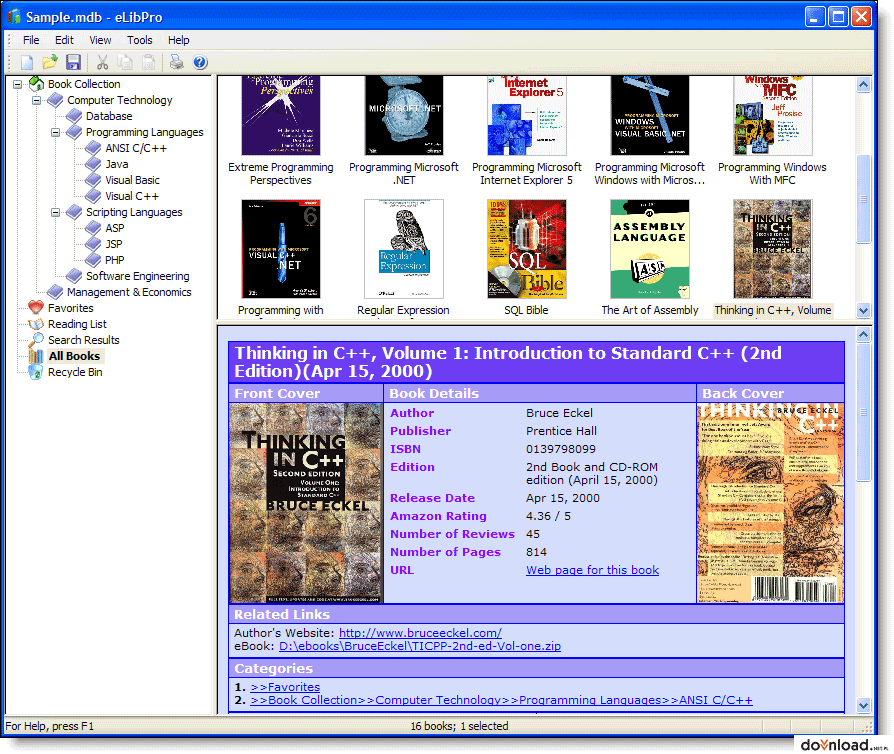Select the Visual Basic tree item

[132, 180]
